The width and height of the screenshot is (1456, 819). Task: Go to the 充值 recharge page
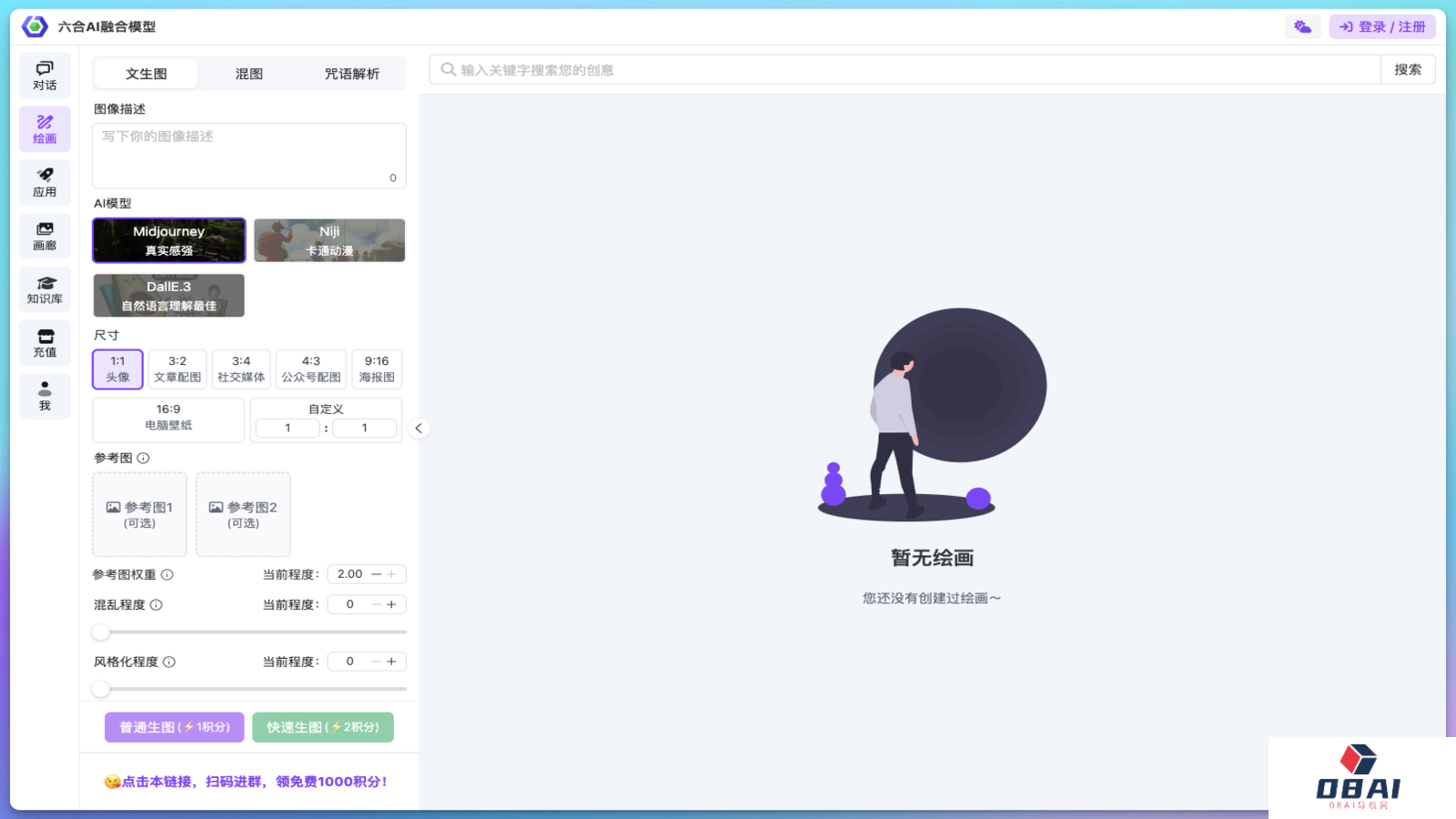pos(45,343)
